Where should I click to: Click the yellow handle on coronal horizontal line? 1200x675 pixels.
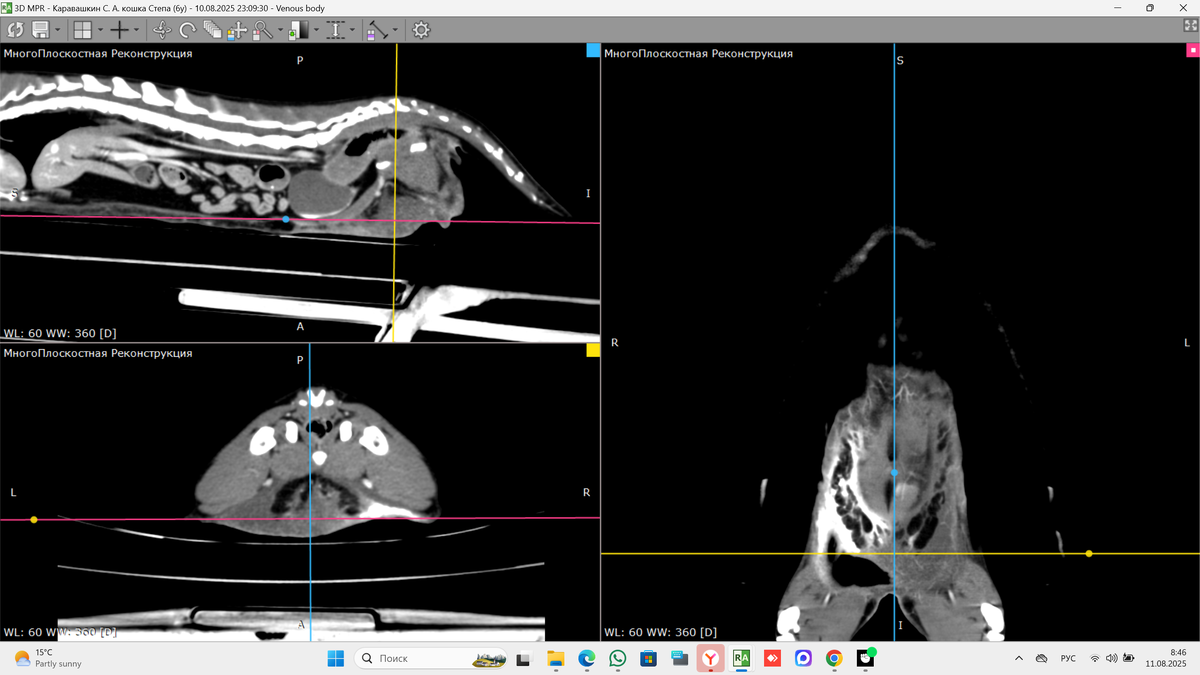[1089, 553]
